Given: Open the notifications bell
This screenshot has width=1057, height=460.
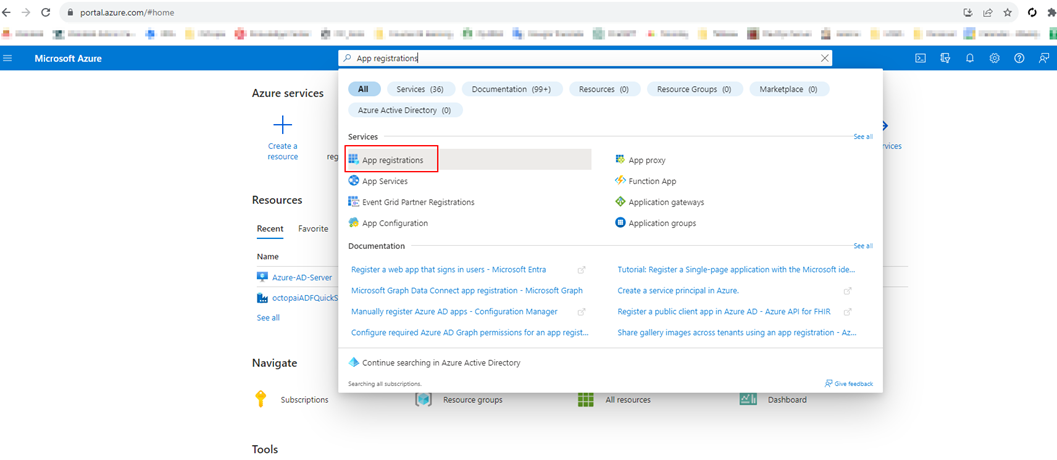Looking at the screenshot, I should pos(970,58).
